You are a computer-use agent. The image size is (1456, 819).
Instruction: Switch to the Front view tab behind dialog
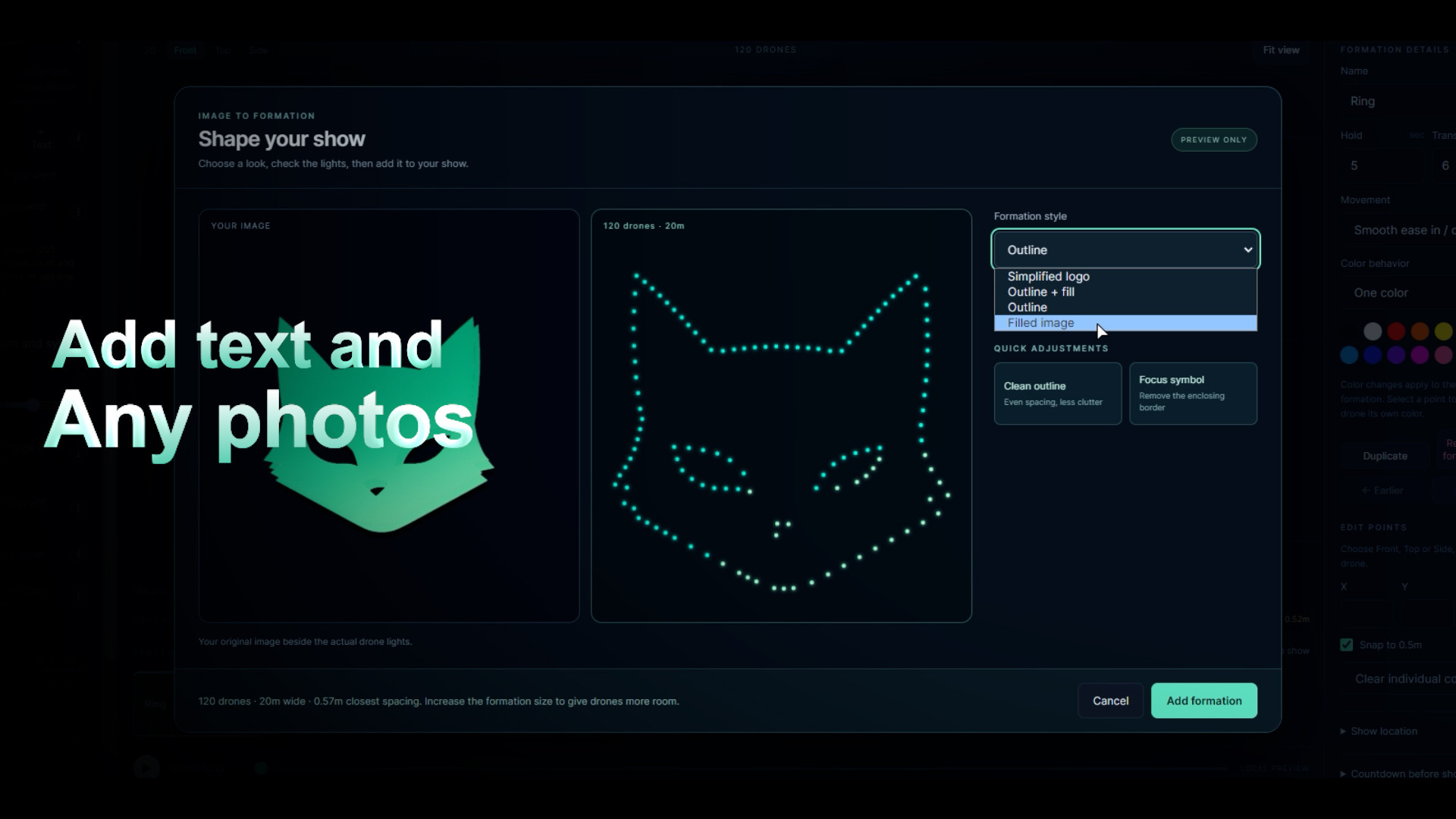click(x=185, y=50)
